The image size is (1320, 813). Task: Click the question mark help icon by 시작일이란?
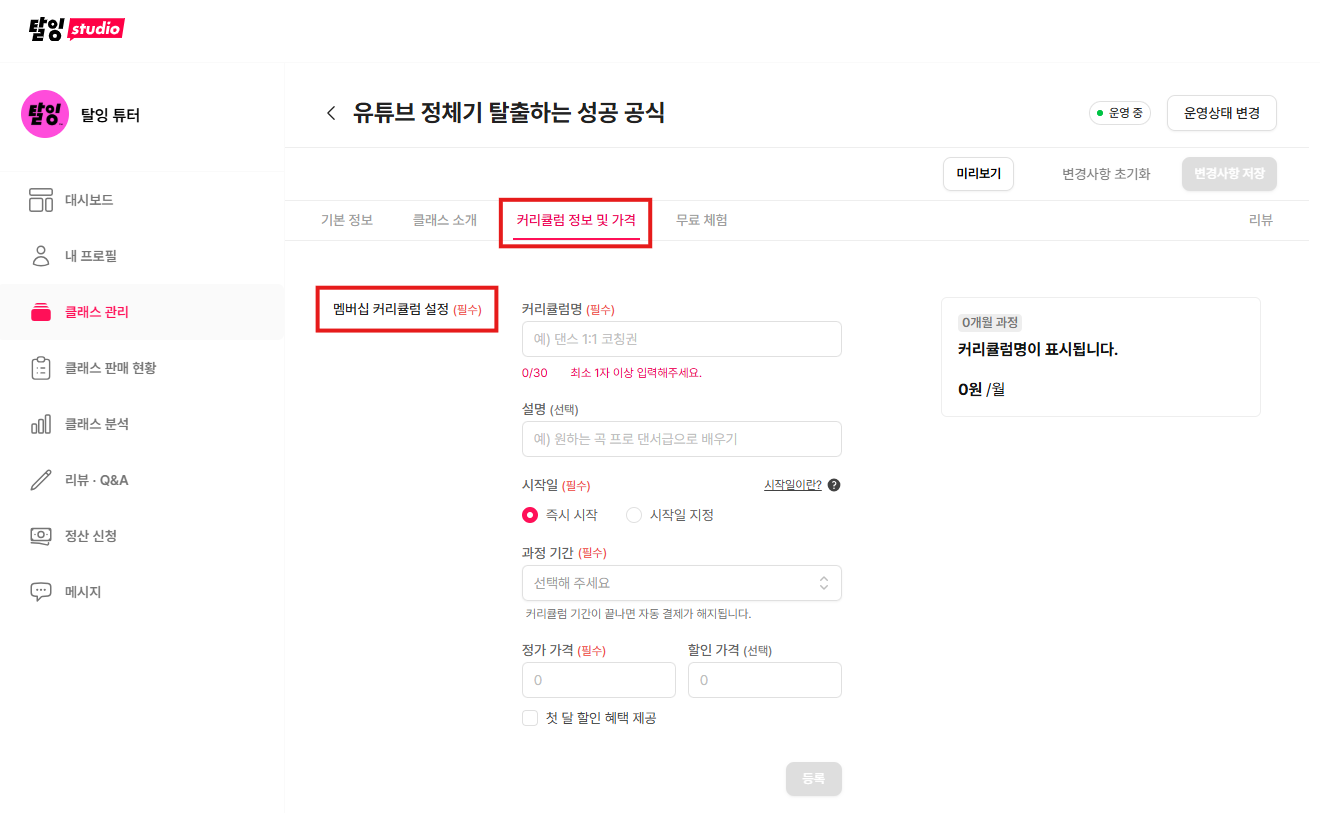(834, 485)
